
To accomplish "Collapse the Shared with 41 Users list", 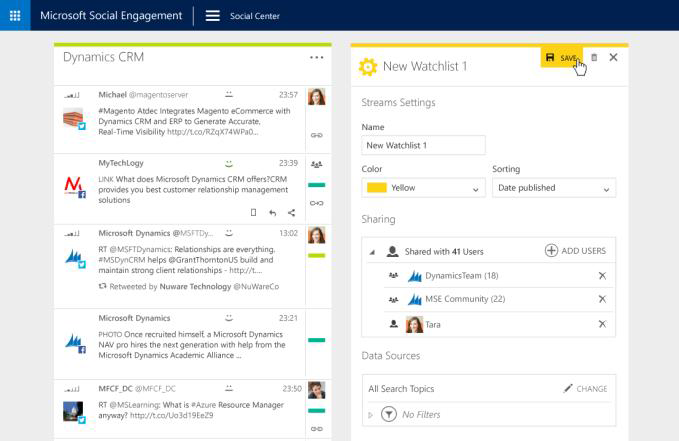I will click(373, 252).
